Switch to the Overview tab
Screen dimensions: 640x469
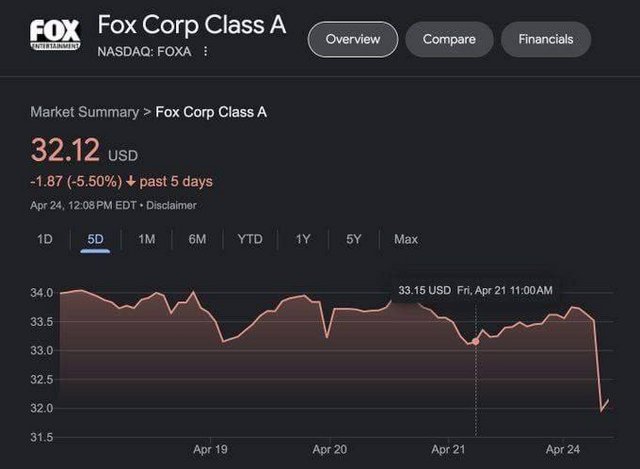click(353, 39)
